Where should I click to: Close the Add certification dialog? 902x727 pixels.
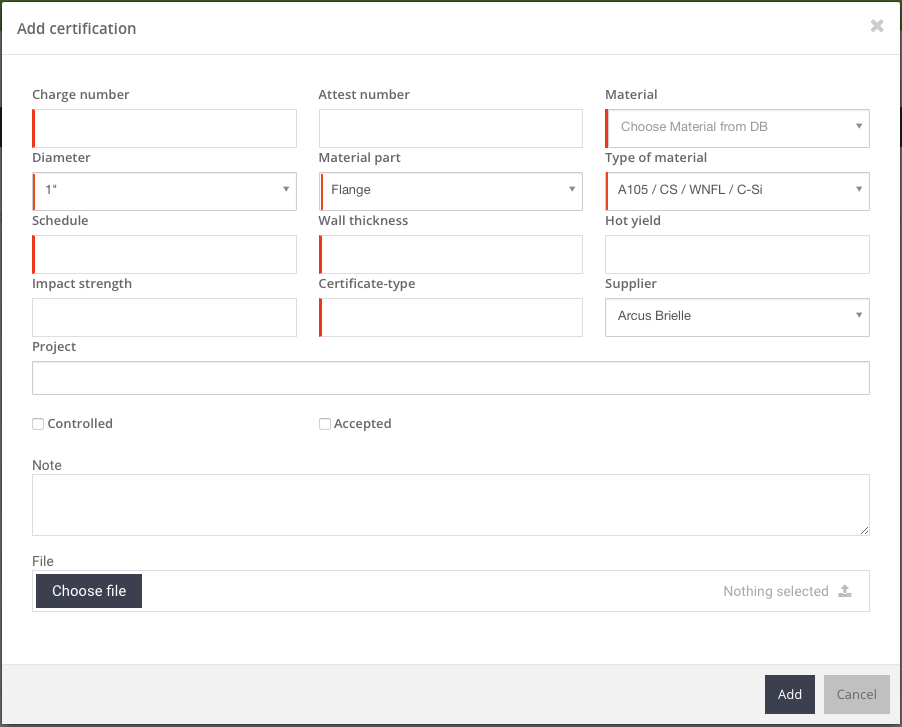(876, 26)
